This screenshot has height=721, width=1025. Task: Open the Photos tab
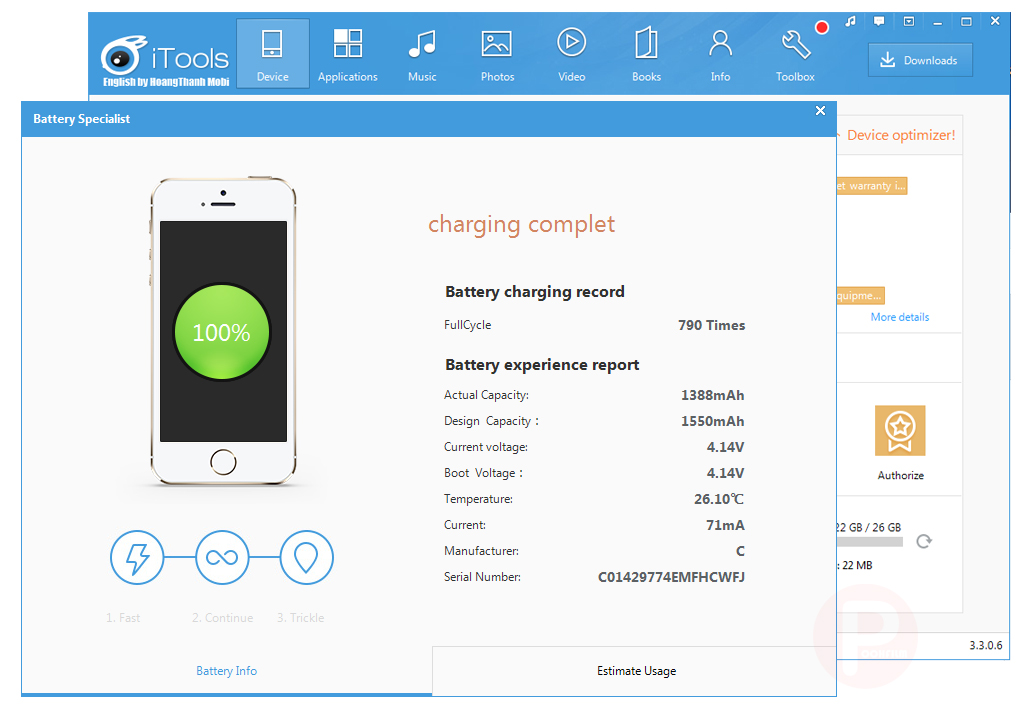[497, 54]
